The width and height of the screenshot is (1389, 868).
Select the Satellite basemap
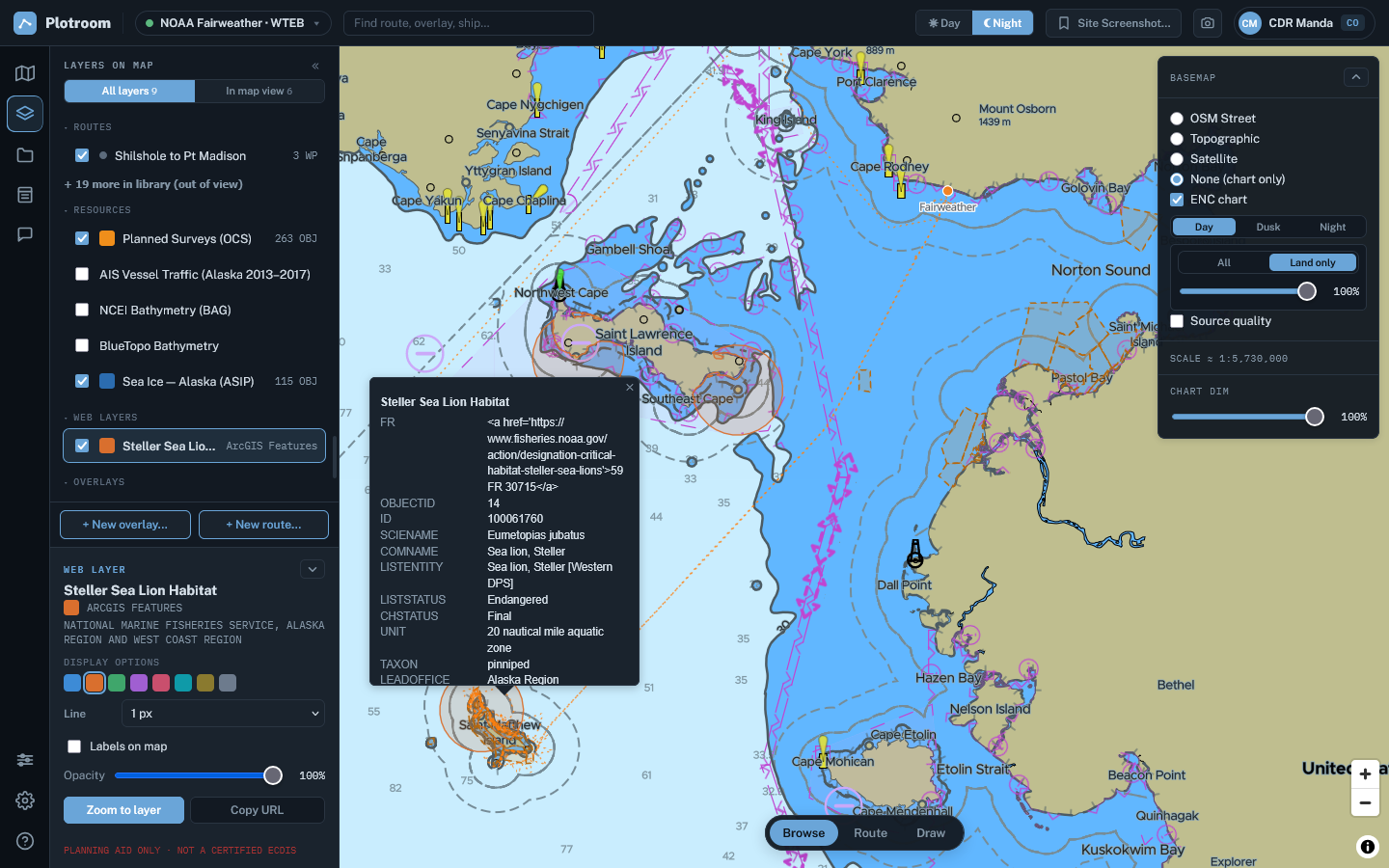pyautogui.click(x=1177, y=159)
